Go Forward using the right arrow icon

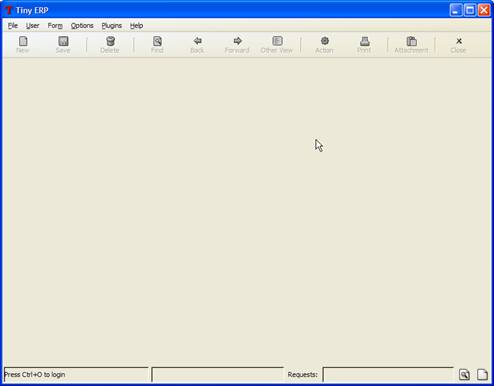[x=237, y=41]
